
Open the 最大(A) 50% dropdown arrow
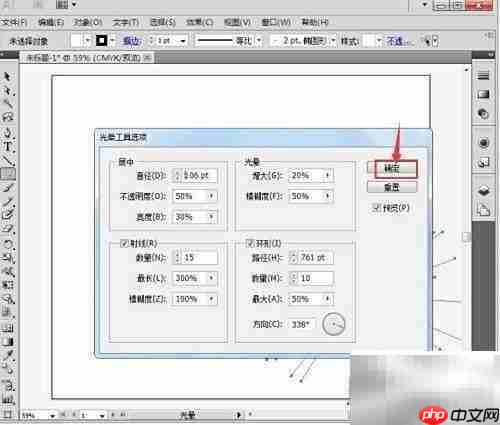328,299
